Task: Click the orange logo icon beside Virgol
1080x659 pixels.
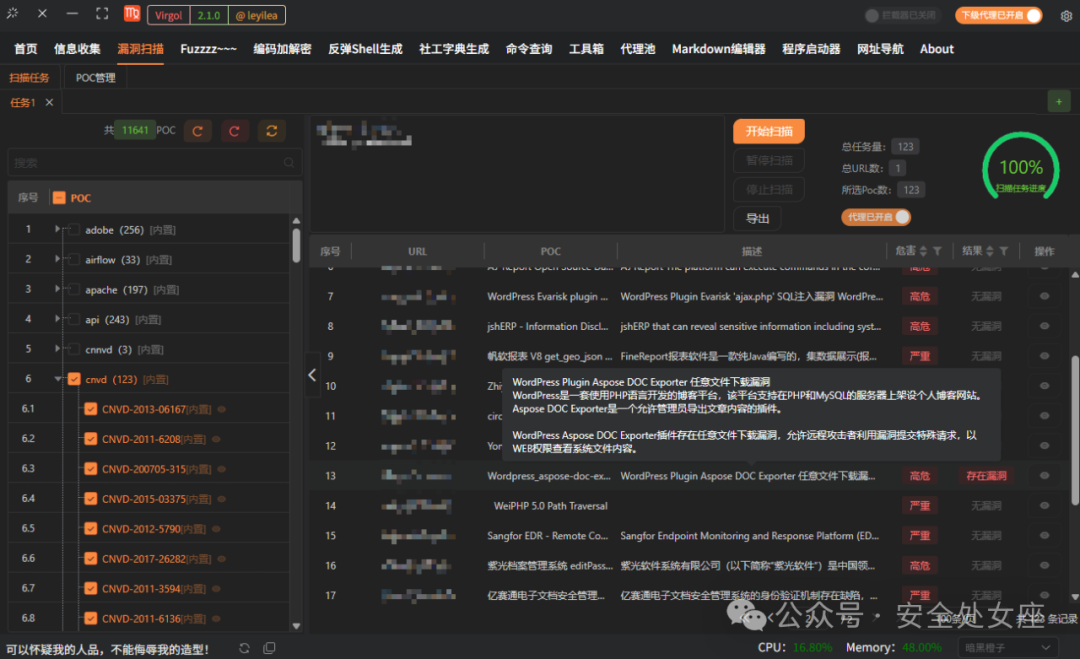Action: click(132, 14)
